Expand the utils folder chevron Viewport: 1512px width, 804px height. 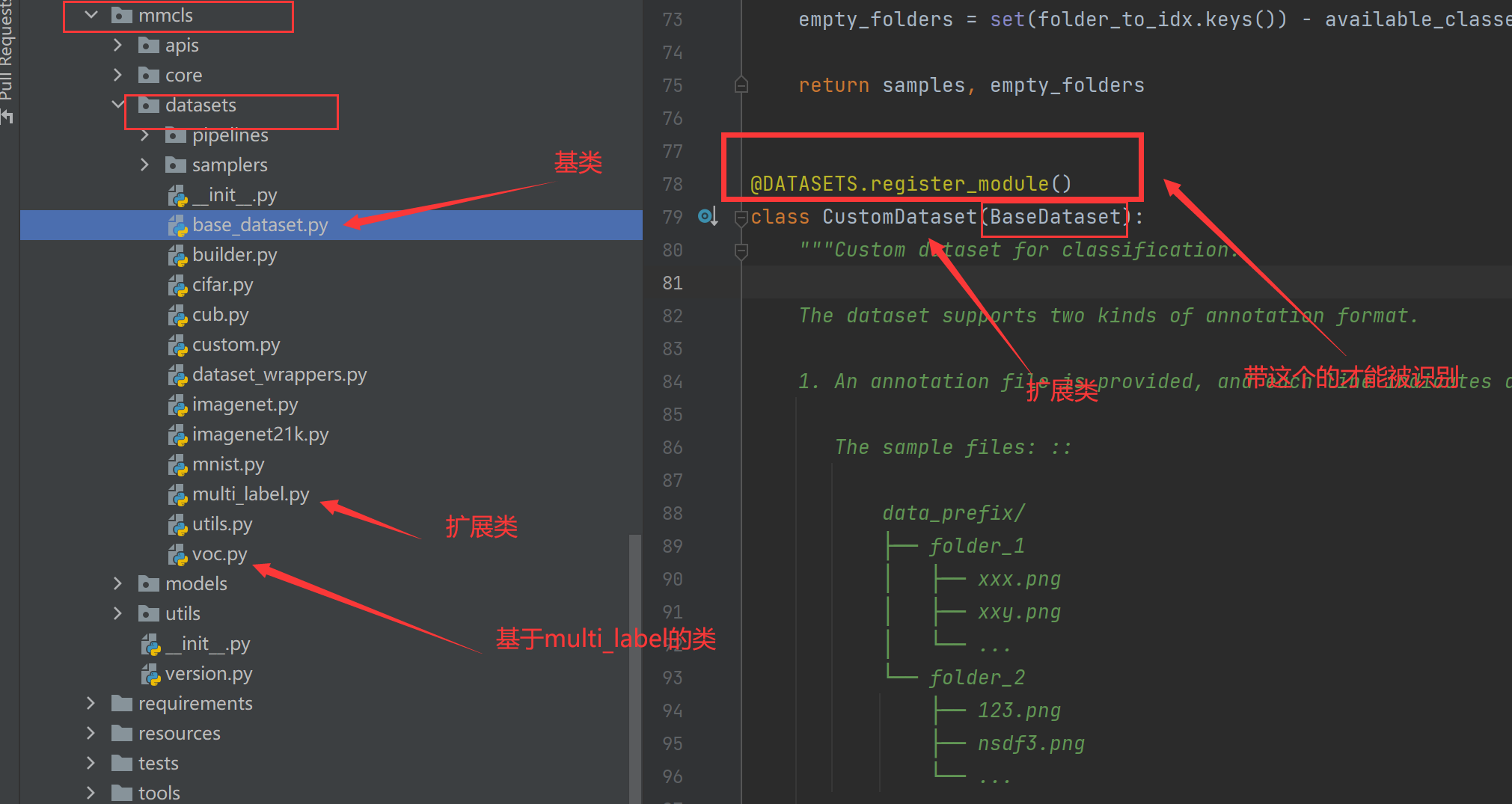[117, 613]
